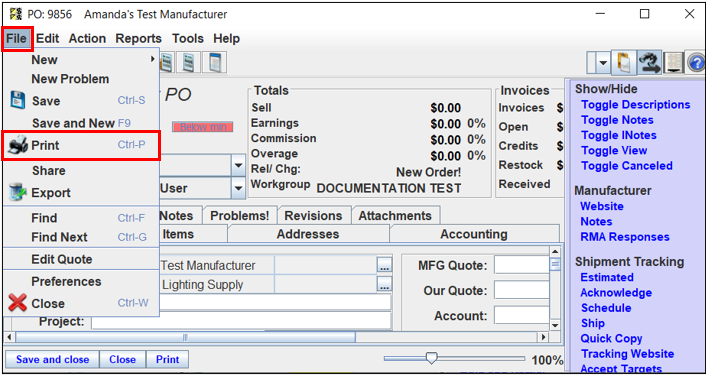Open the Addresses tab
This screenshot has height=377, width=706.
point(308,234)
